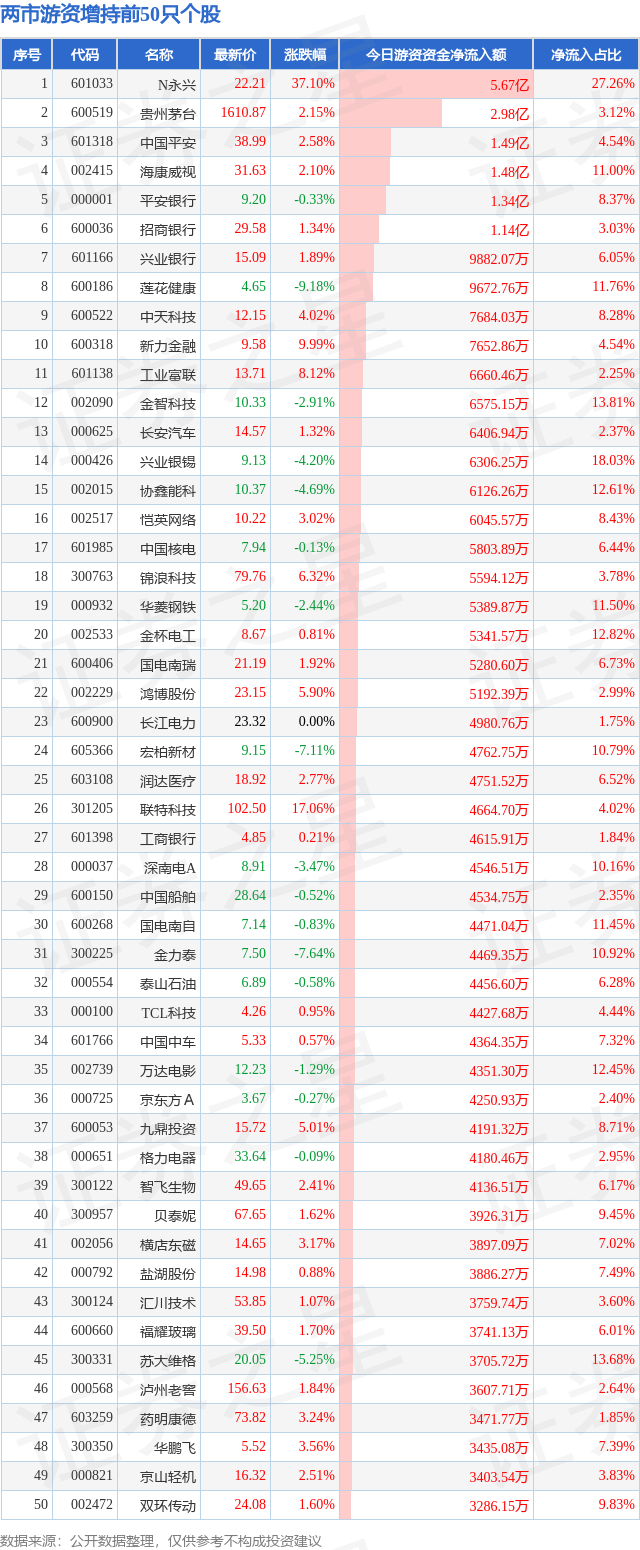Click the price 1610.87
The height and width of the screenshot is (1550, 640).
(243, 114)
